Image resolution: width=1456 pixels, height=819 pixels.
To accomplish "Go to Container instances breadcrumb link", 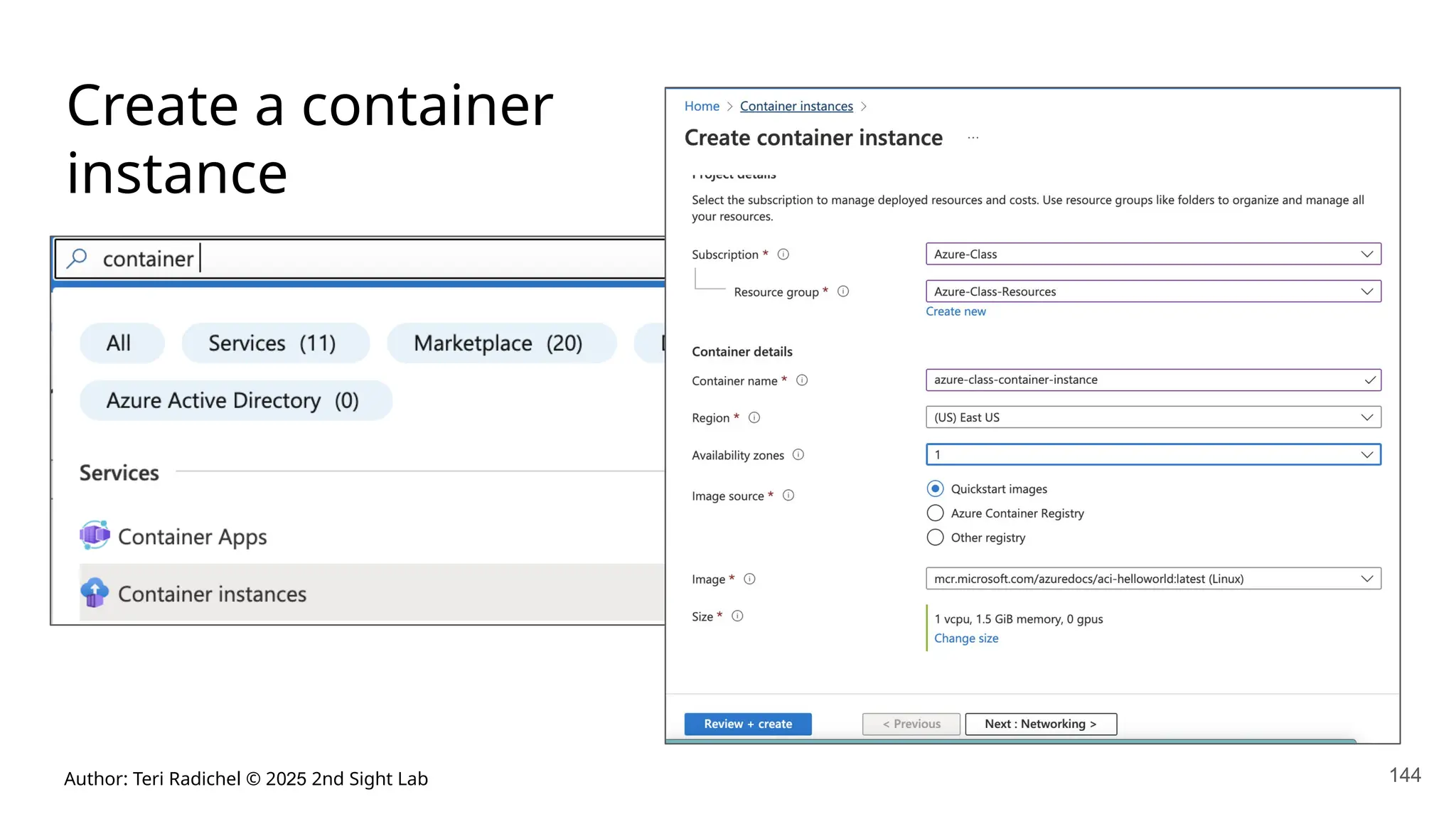I will 796,106.
